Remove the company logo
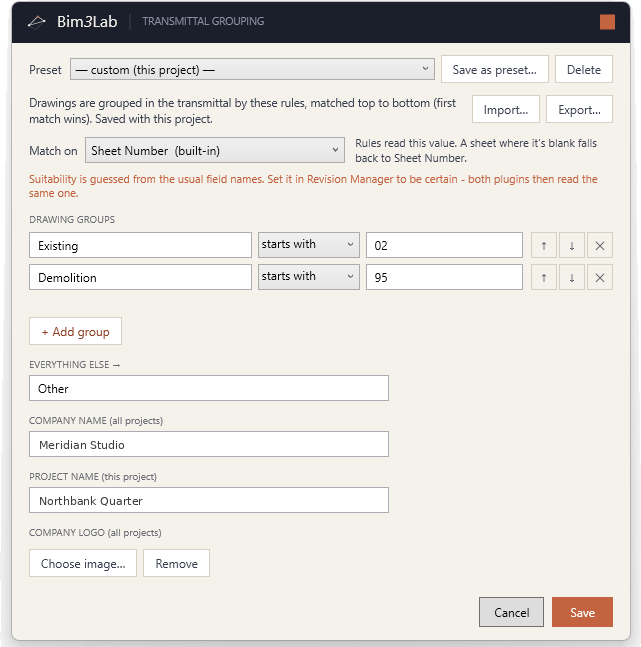 [176, 563]
